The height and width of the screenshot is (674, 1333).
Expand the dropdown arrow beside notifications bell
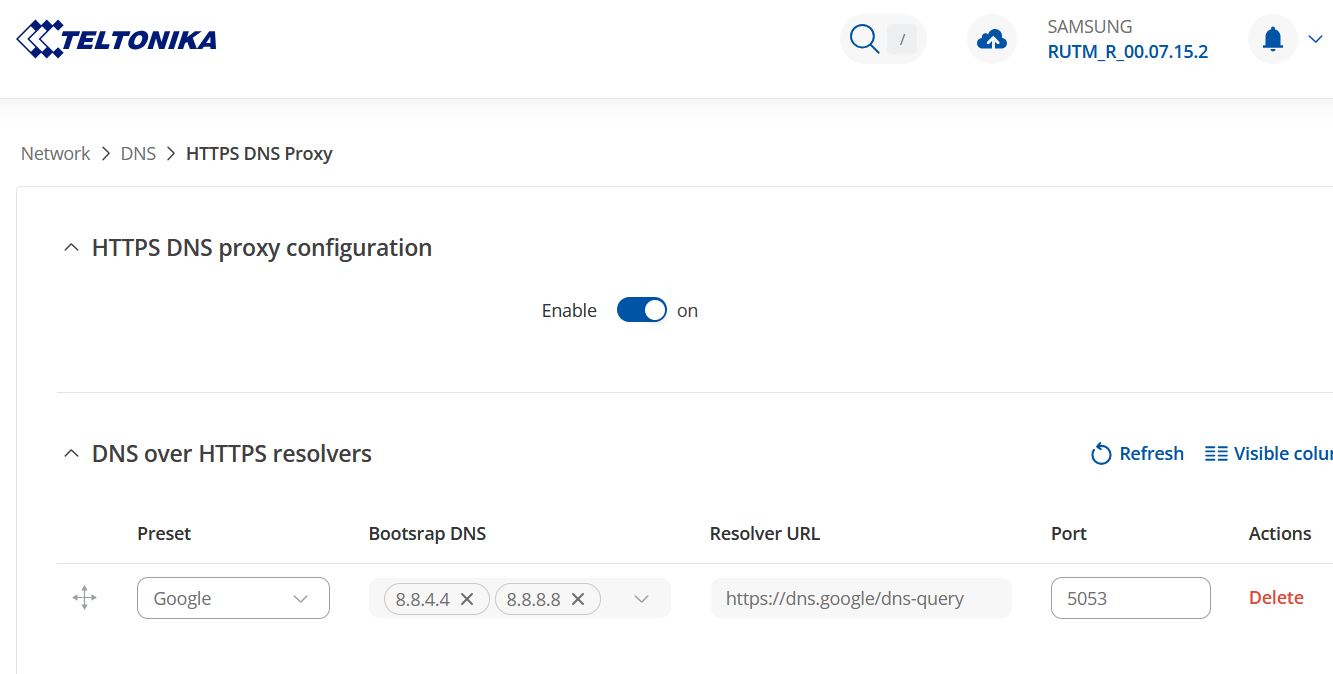1315,40
